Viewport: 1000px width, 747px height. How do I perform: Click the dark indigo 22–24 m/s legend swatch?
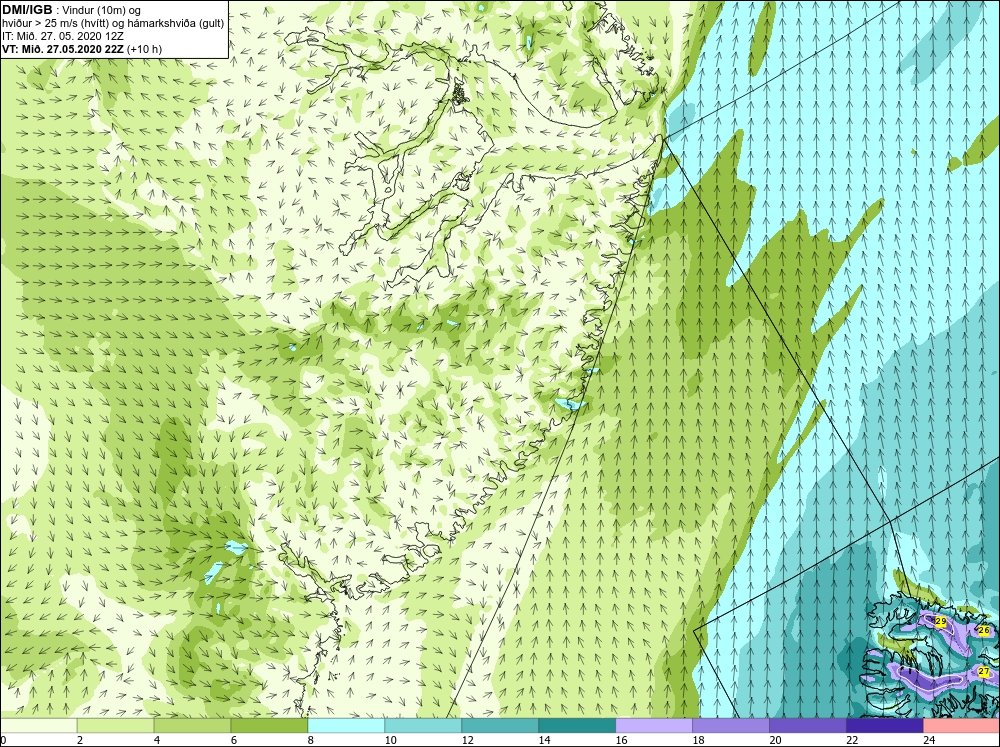pos(885,726)
